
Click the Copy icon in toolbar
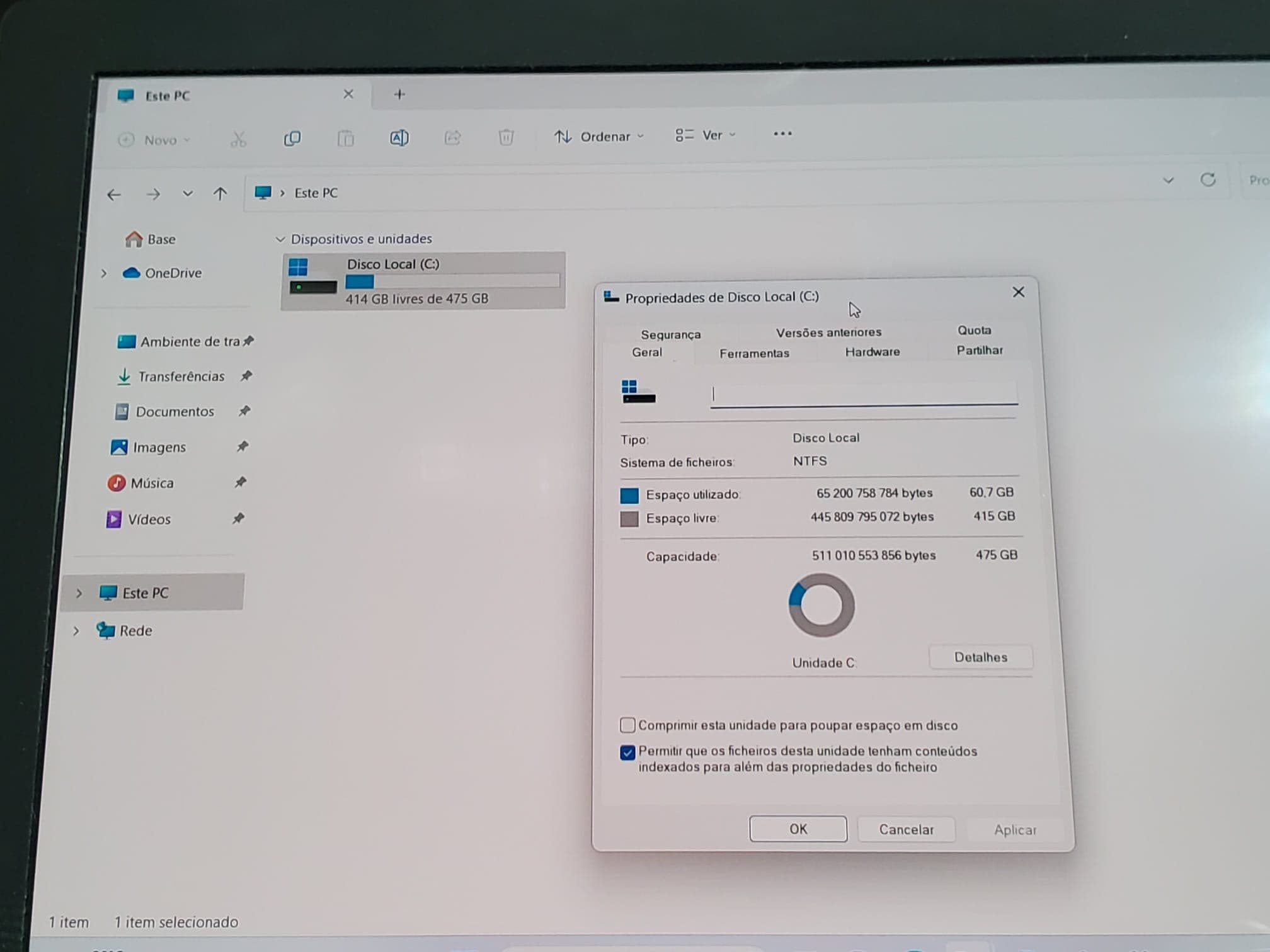(292, 139)
